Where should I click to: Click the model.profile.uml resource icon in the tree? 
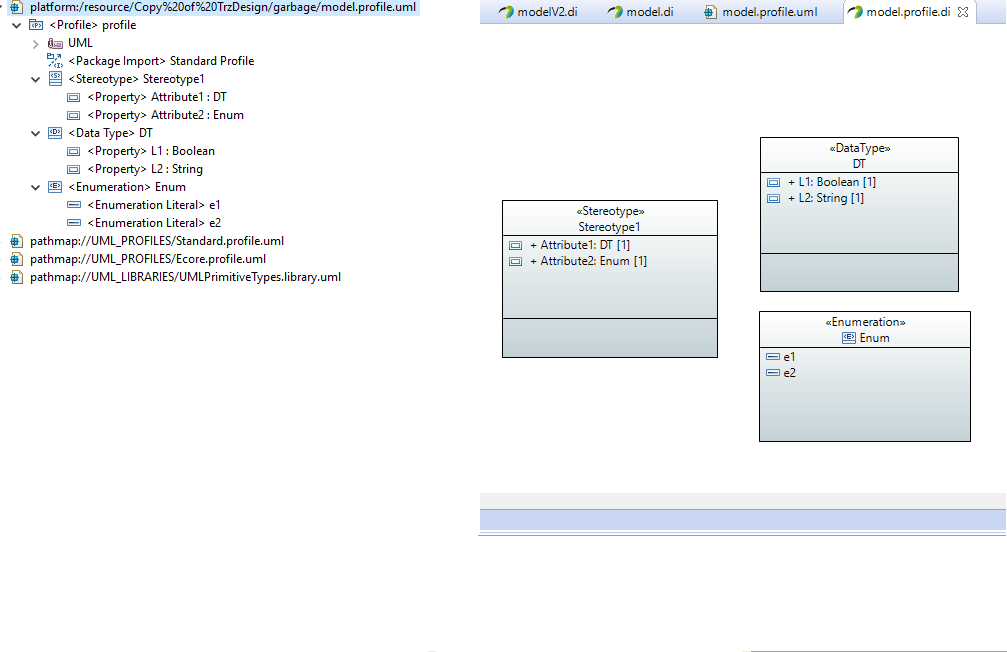point(16,8)
